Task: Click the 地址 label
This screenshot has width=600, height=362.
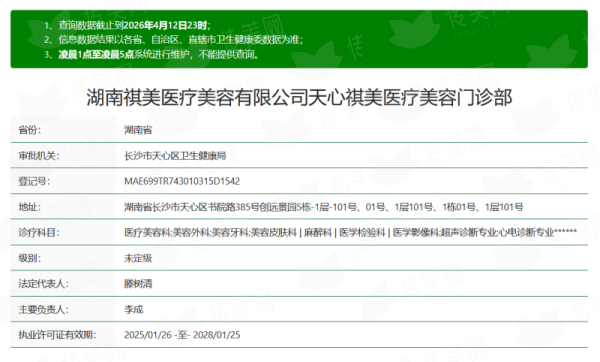Action: pyautogui.click(x=29, y=207)
